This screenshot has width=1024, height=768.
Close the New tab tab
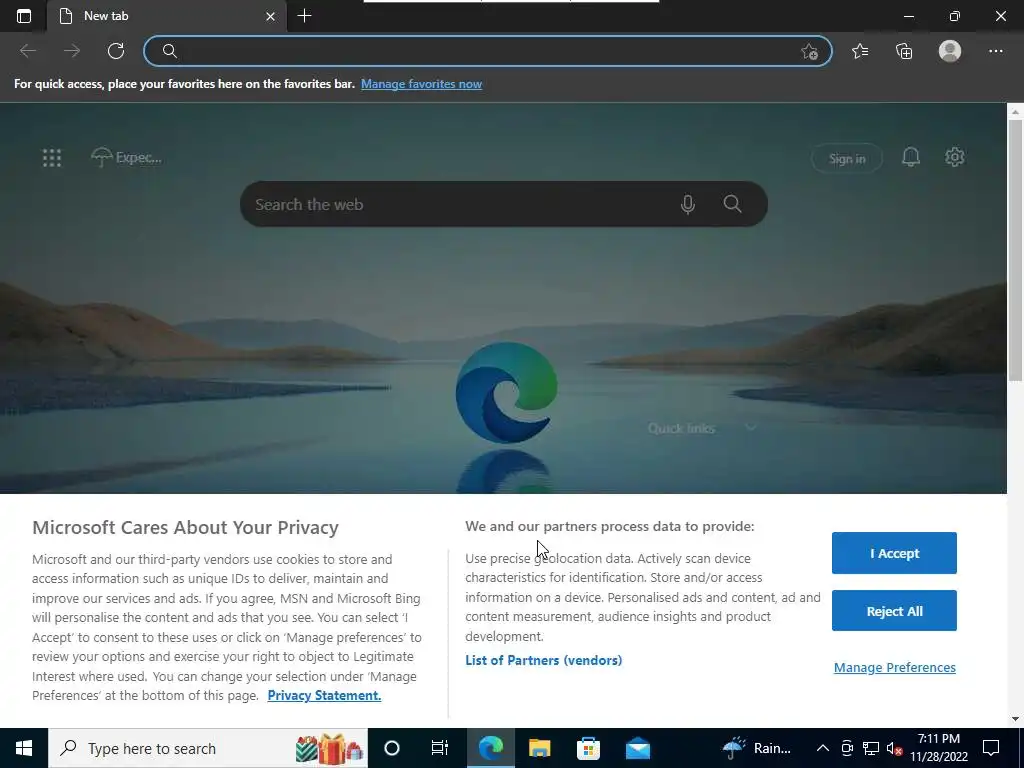point(270,16)
